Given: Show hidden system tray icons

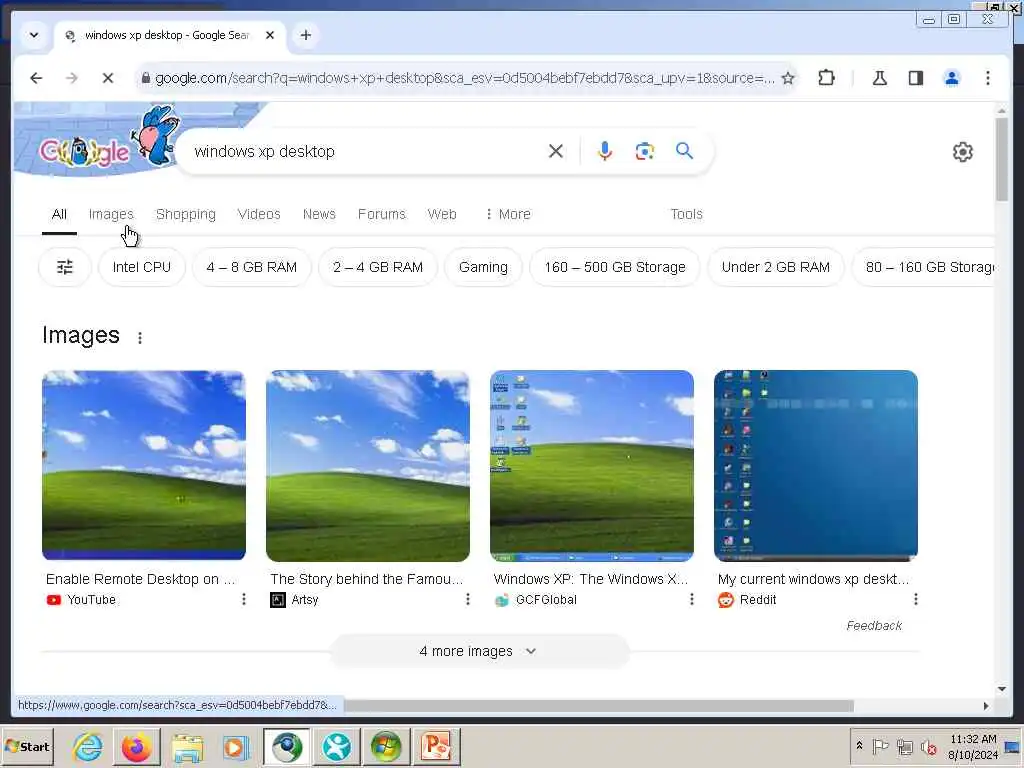Looking at the screenshot, I should point(859,746).
